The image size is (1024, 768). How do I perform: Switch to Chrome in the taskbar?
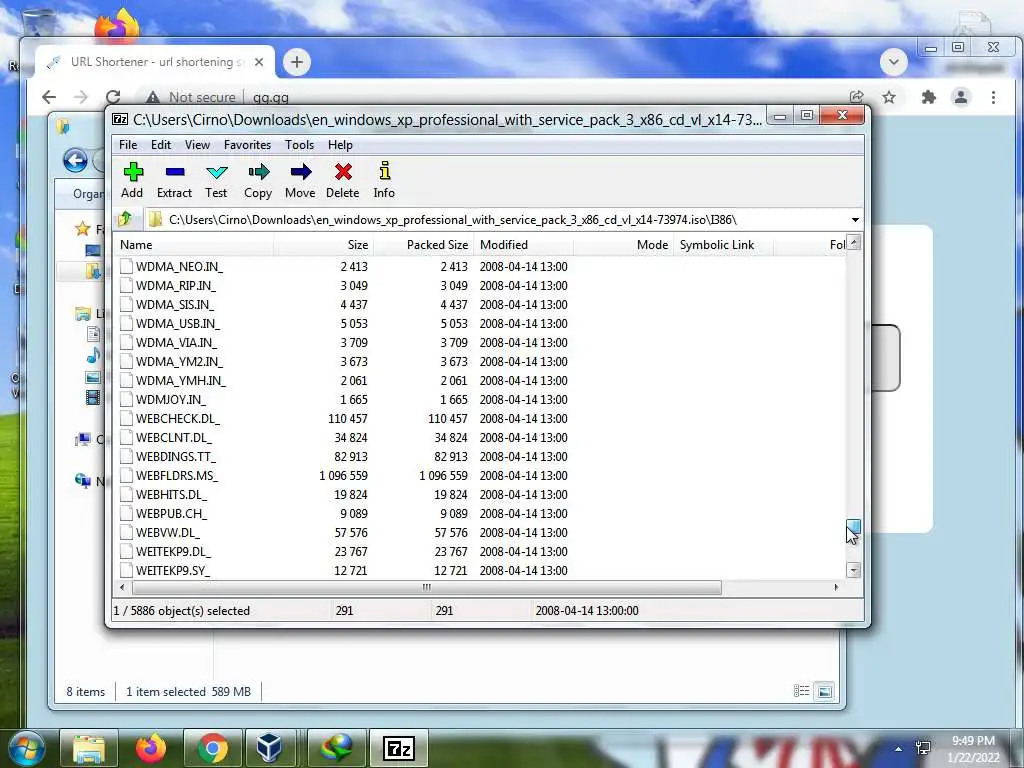pos(213,748)
